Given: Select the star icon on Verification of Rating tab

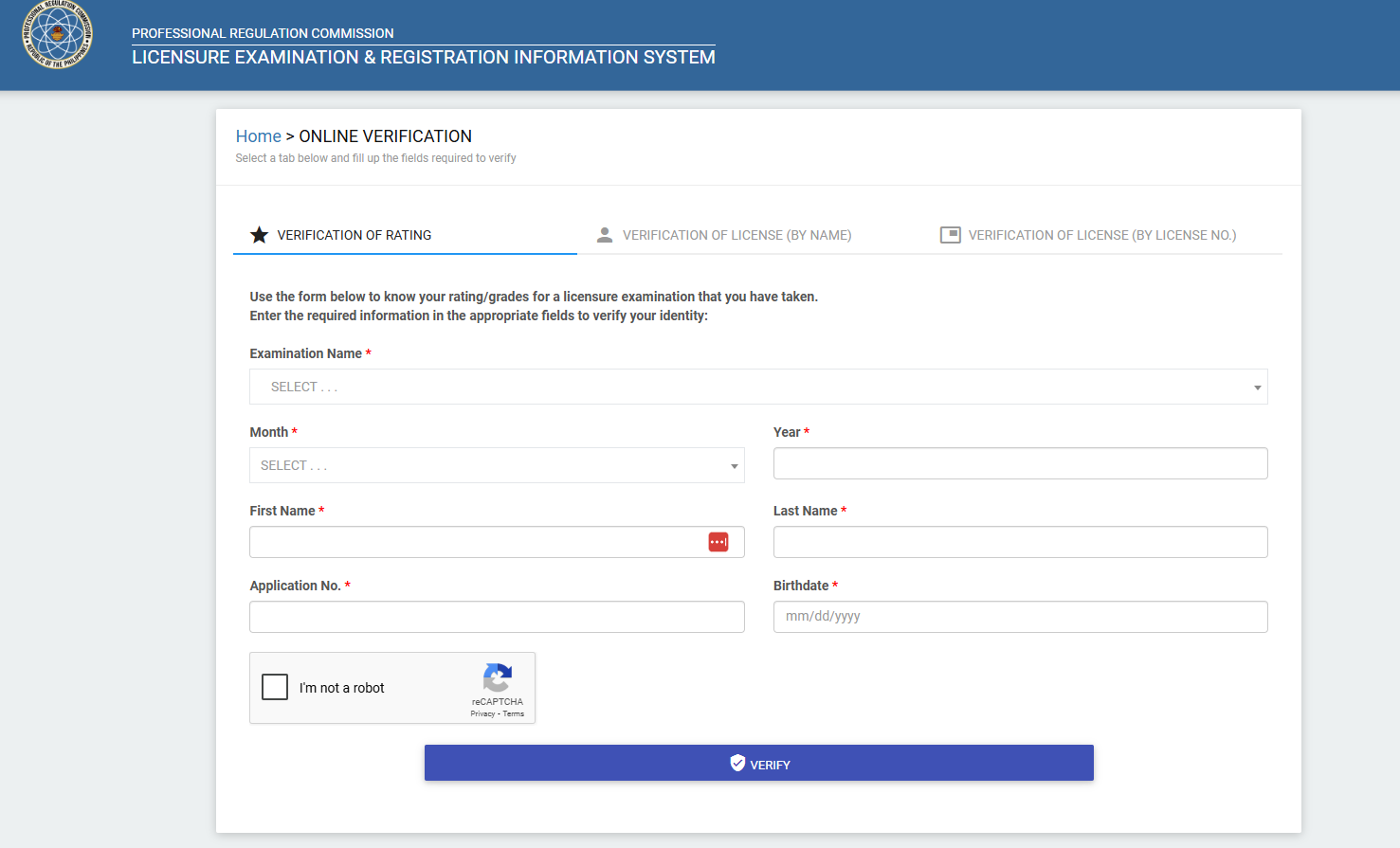Looking at the screenshot, I should click(259, 234).
